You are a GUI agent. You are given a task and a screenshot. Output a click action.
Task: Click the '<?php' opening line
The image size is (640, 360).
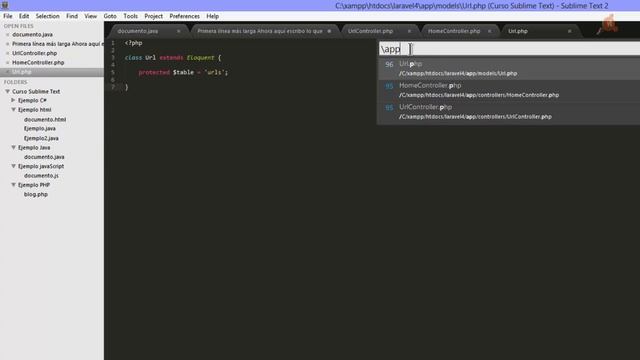pos(133,43)
